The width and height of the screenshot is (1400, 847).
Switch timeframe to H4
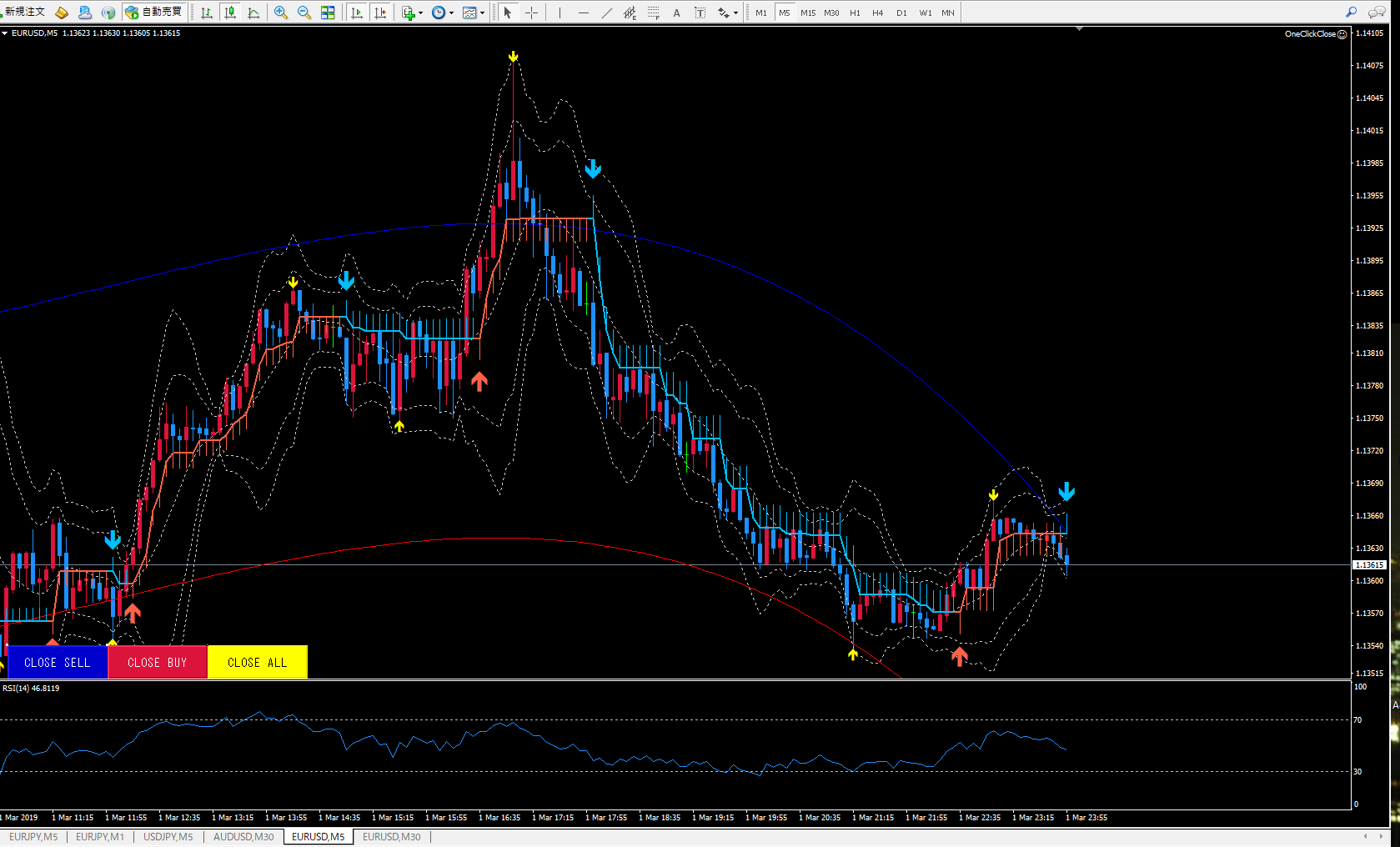click(878, 13)
